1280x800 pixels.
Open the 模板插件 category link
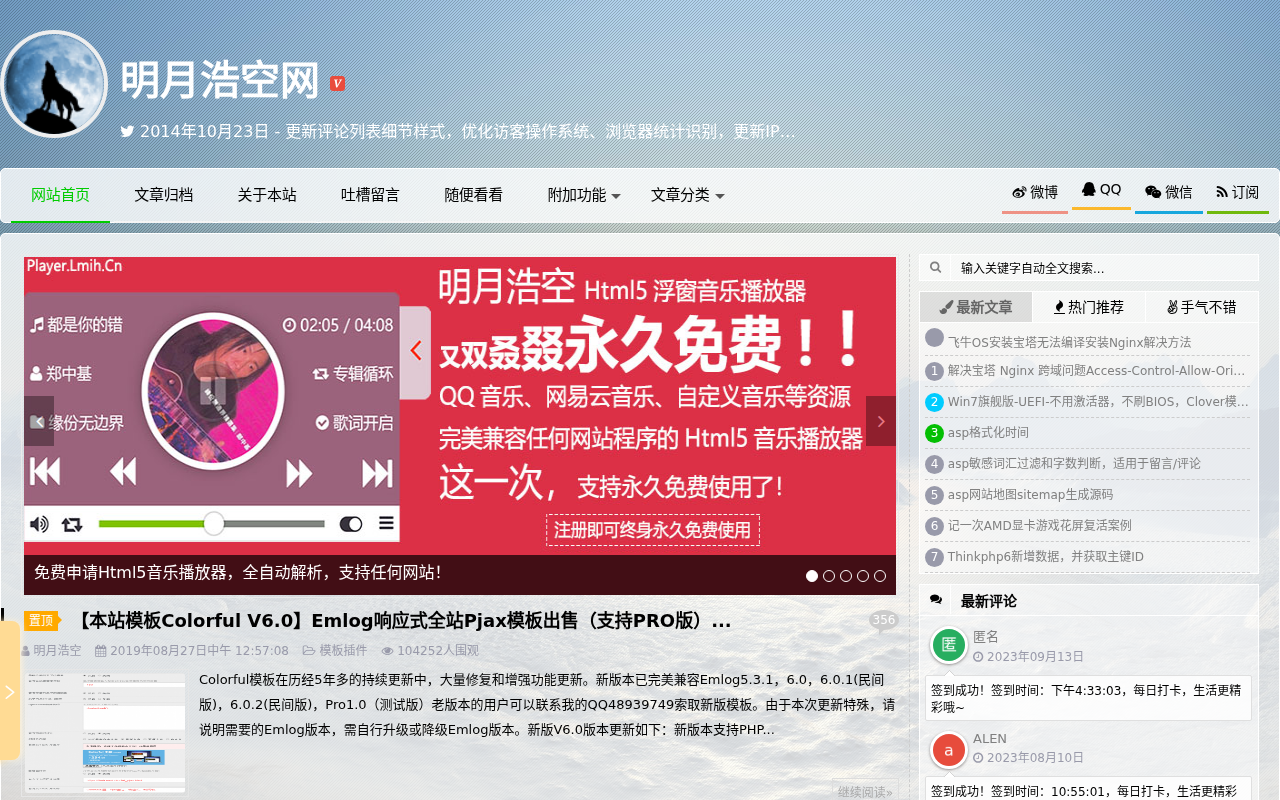pos(343,650)
